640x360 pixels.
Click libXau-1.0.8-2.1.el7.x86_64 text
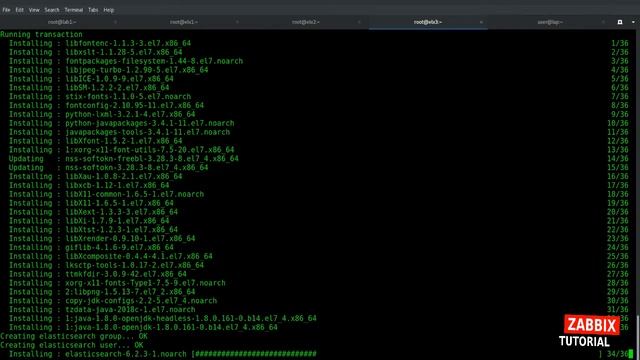click(x=124, y=176)
